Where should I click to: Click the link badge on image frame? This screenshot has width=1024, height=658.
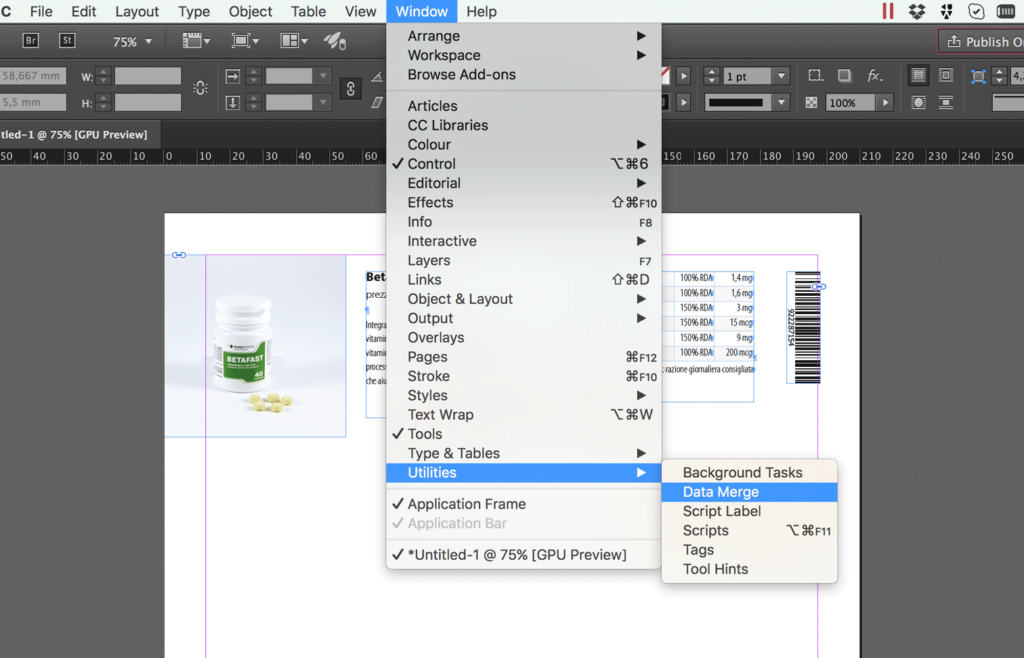pyautogui.click(x=179, y=255)
